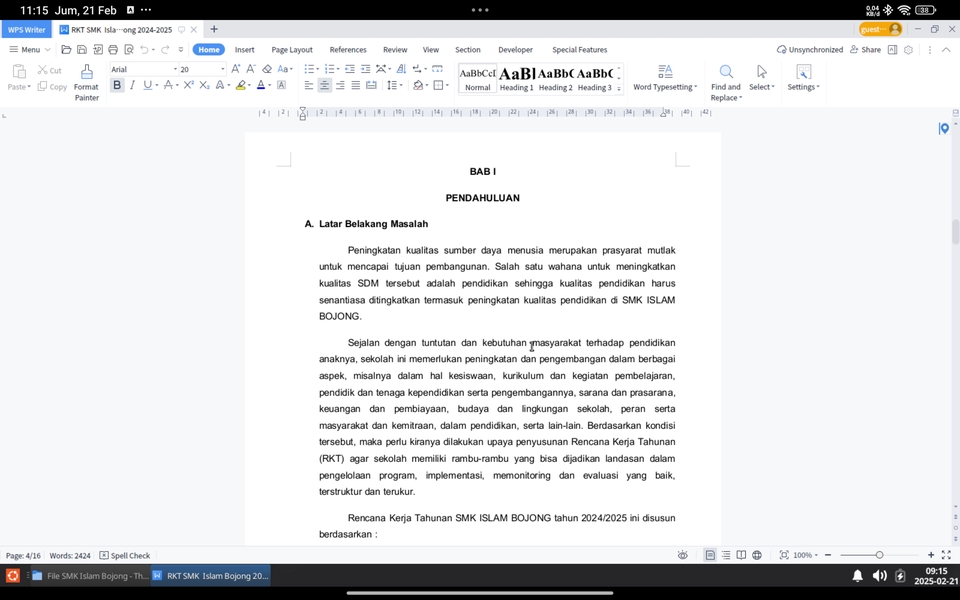This screenshot has height=600, width=960.
Task: Expand line spacing dropdown
Action: pos(401,85)
